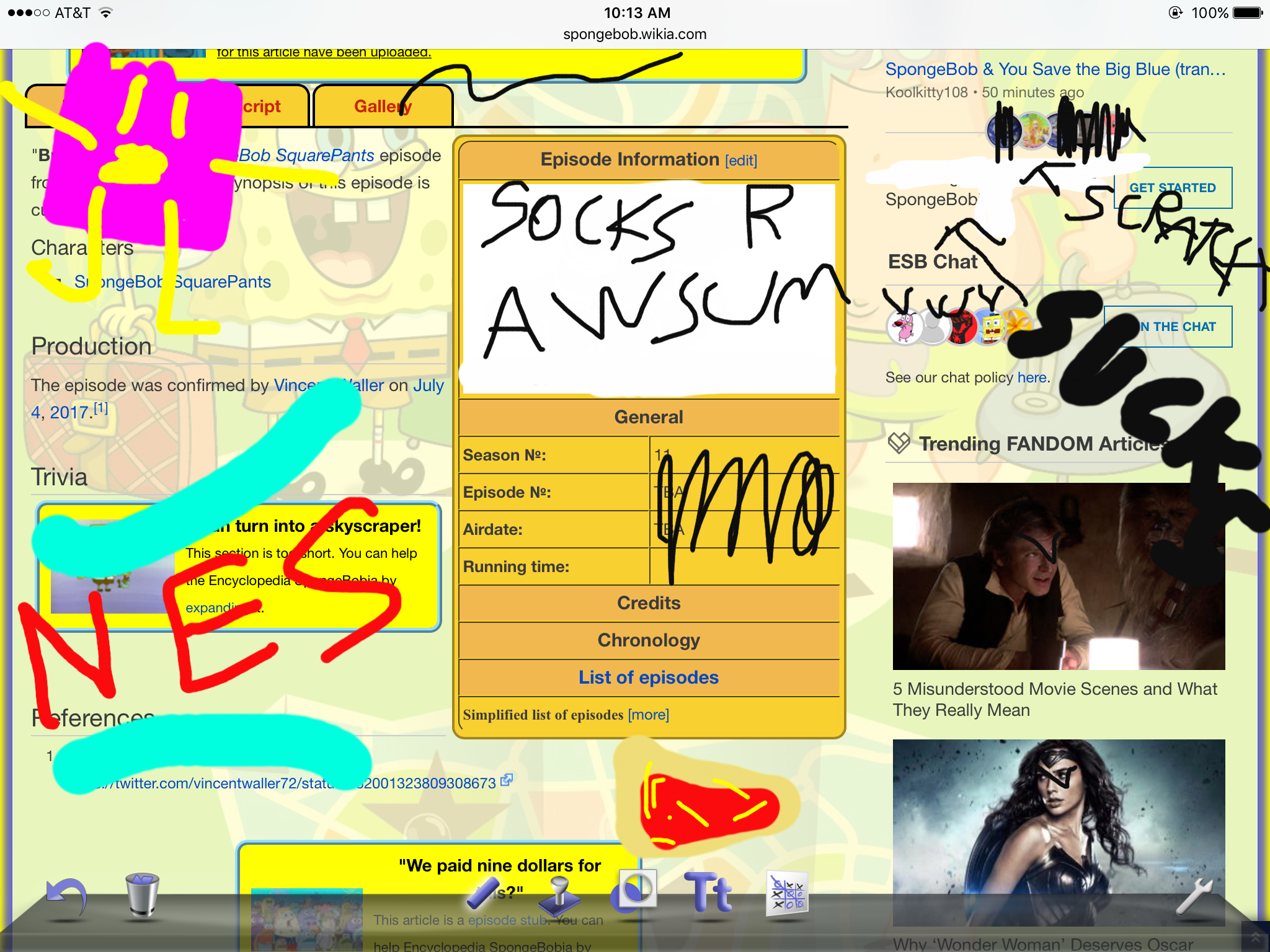Click the GET STARTED button
This screenshot has width=1270, height=952.
pyautogui.click(x=1173, y=188)
